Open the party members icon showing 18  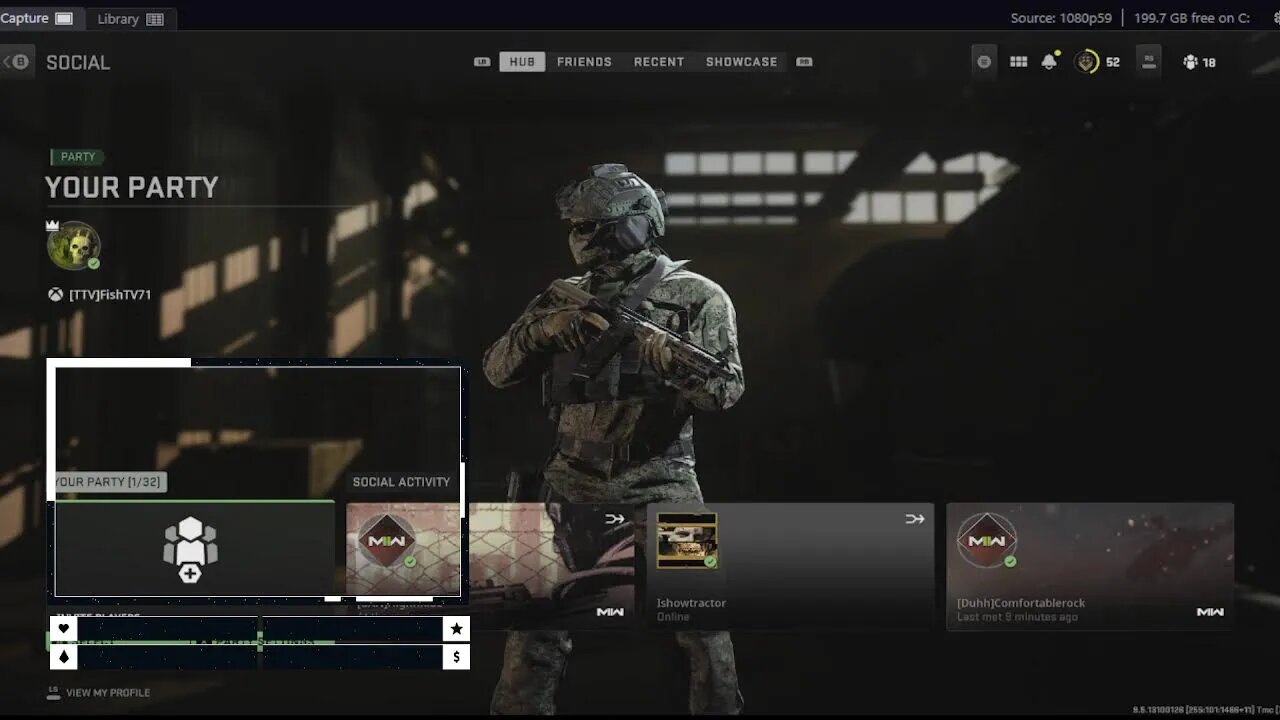coord(1198,62)
